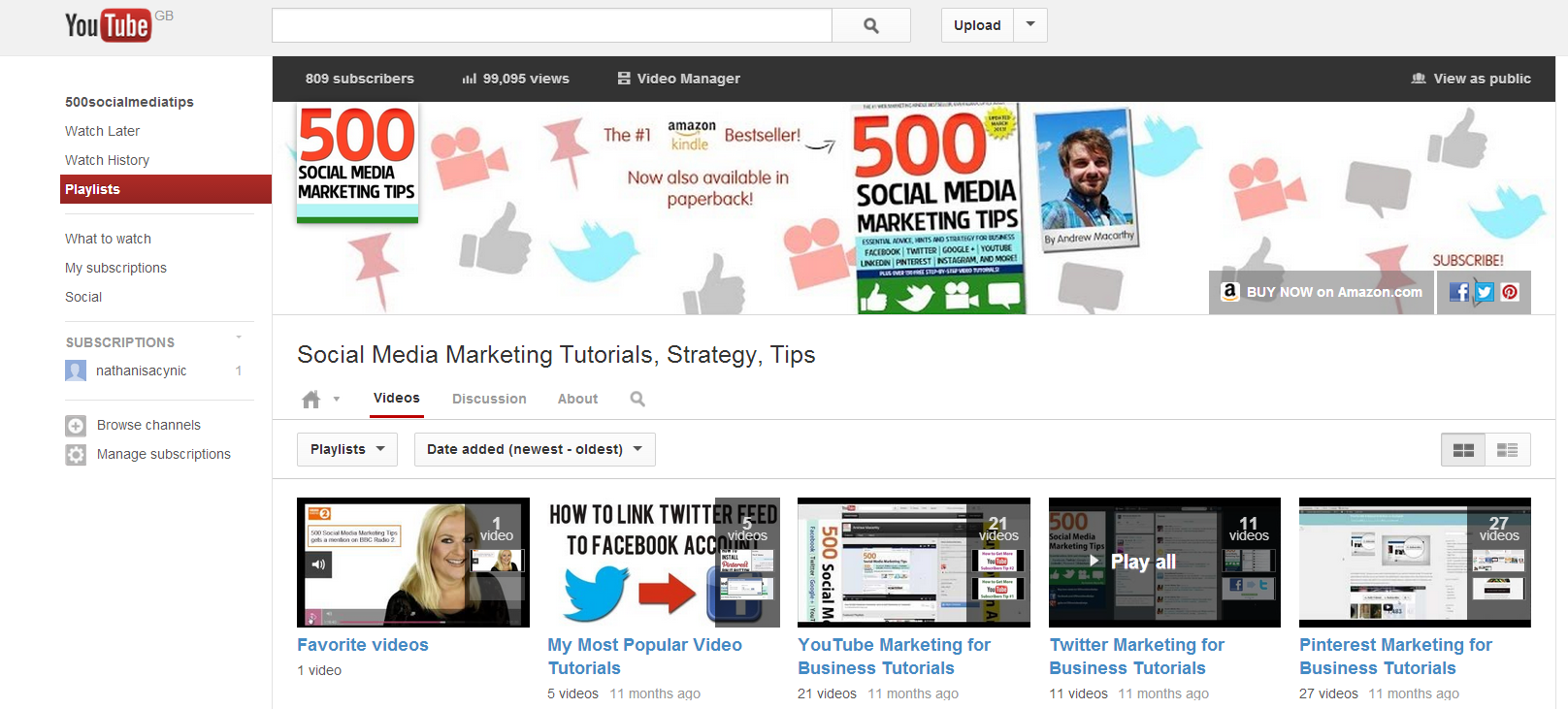Open Manage subscriptions
This screenshot has height=709, width=1568.
[x=164, y=454]
